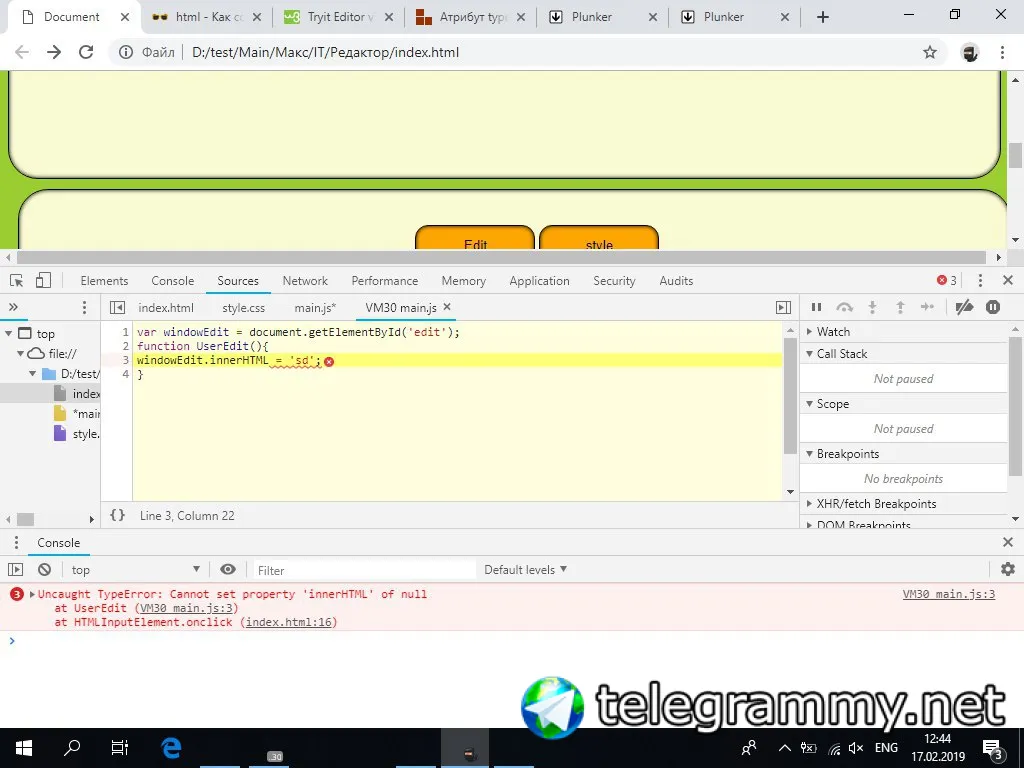Bookmark this page with the star icon
This screenshot has height=768, width=1024.
[930, 52]
